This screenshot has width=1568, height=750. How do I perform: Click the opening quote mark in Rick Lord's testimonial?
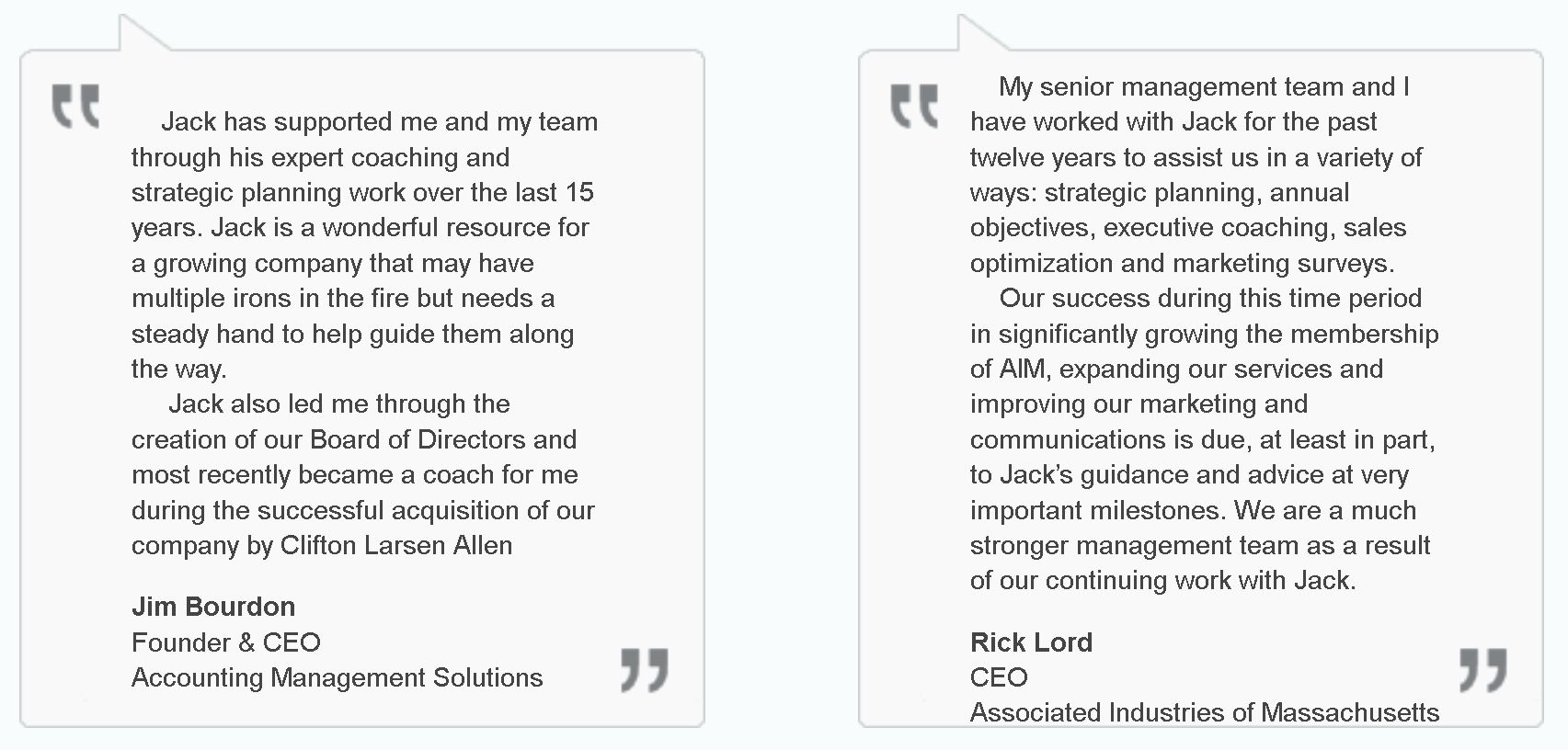[914, 106]
